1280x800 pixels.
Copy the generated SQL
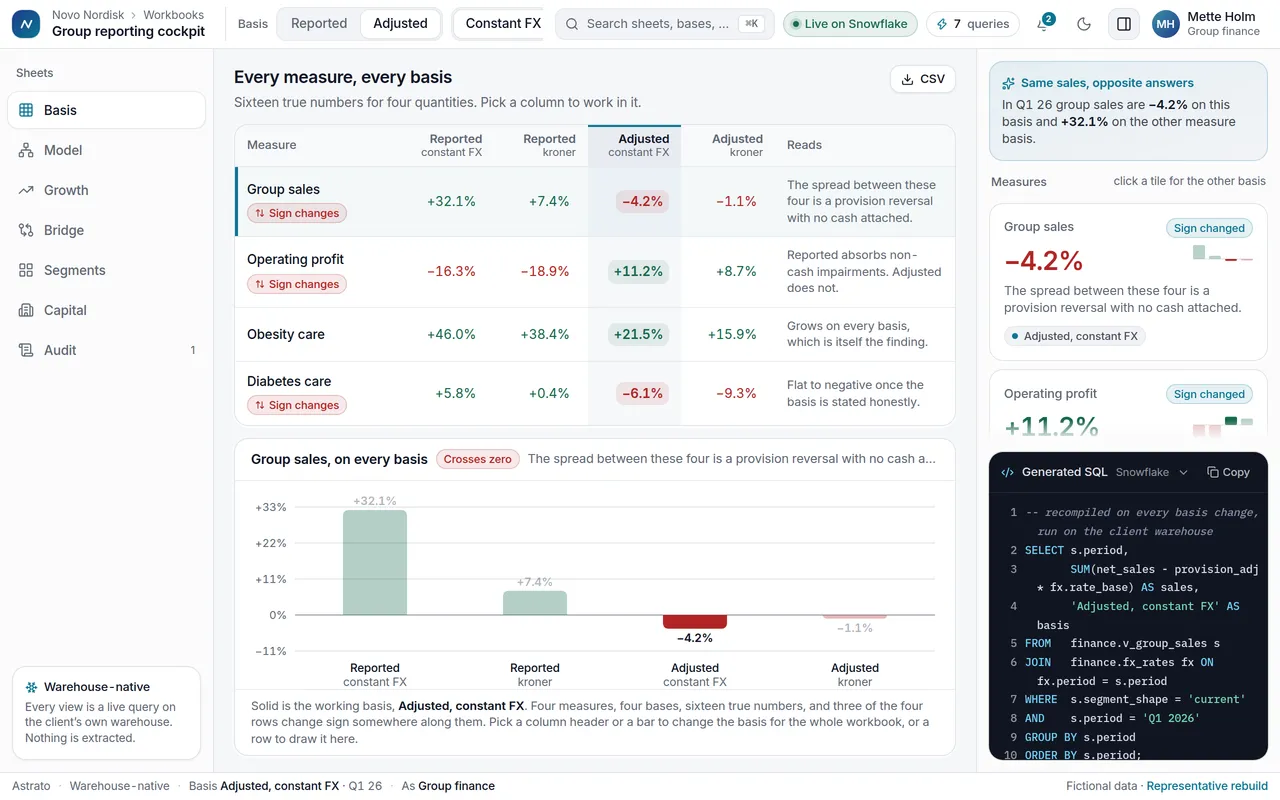click(1228, 472)
